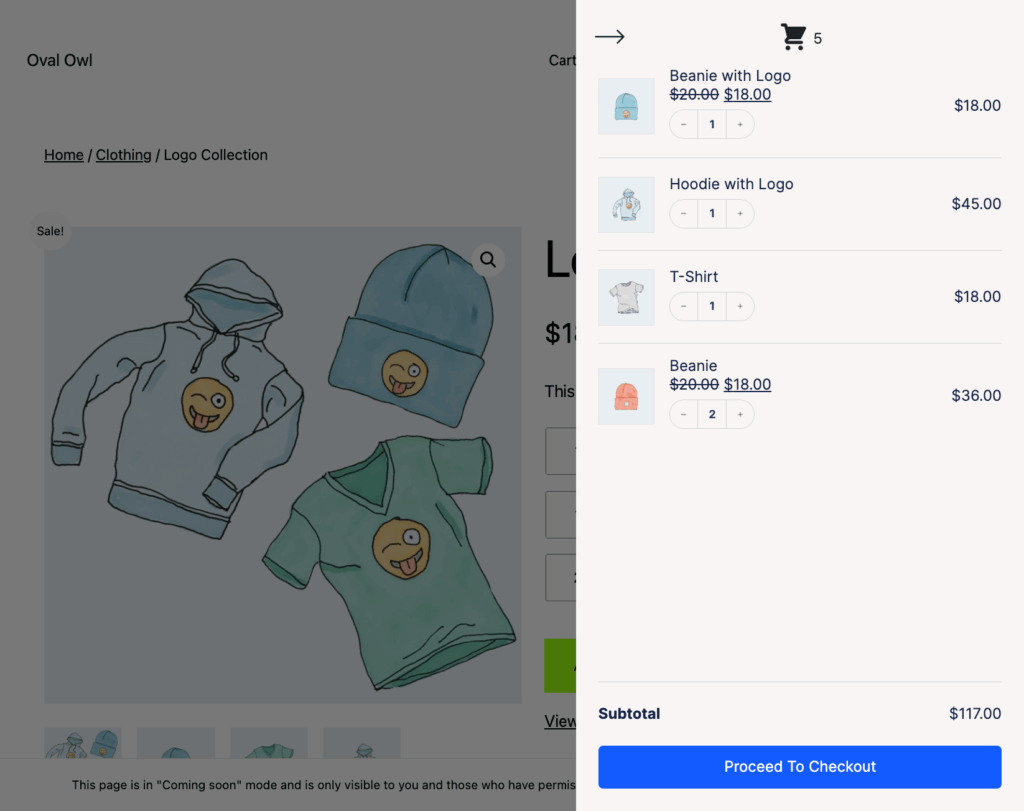Close the cart drawer with the arrow icon
Image resolution: width=1024 pixels, height=811 pixels.
click(x=609, y=37)
